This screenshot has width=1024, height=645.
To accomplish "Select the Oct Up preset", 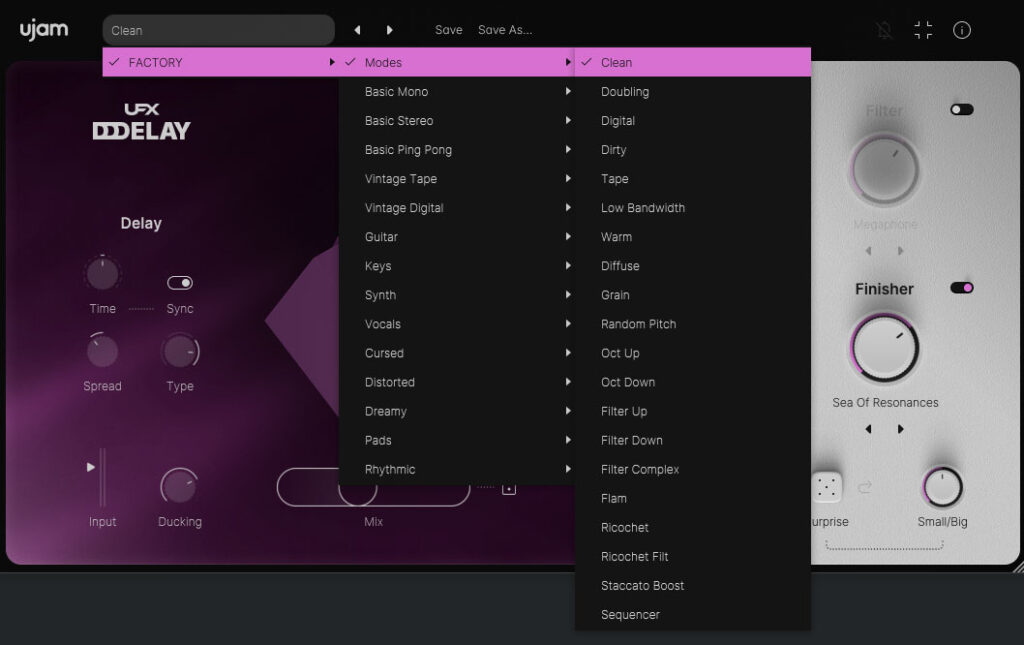I will (692, 353).
